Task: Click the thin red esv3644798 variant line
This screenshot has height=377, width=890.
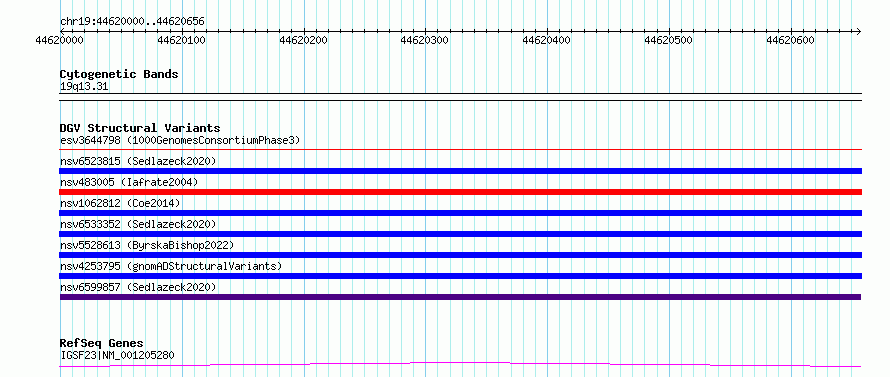Action: 460,150
